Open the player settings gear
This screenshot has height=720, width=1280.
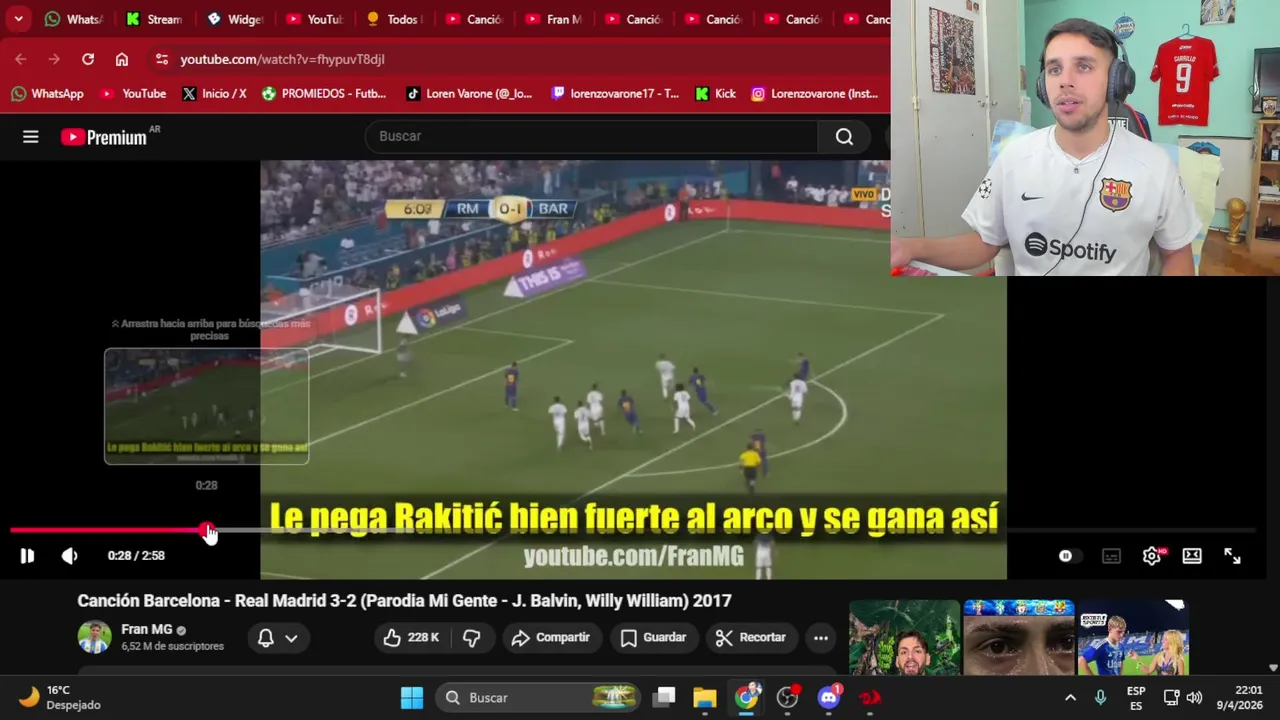click(x=1152, y=556)
